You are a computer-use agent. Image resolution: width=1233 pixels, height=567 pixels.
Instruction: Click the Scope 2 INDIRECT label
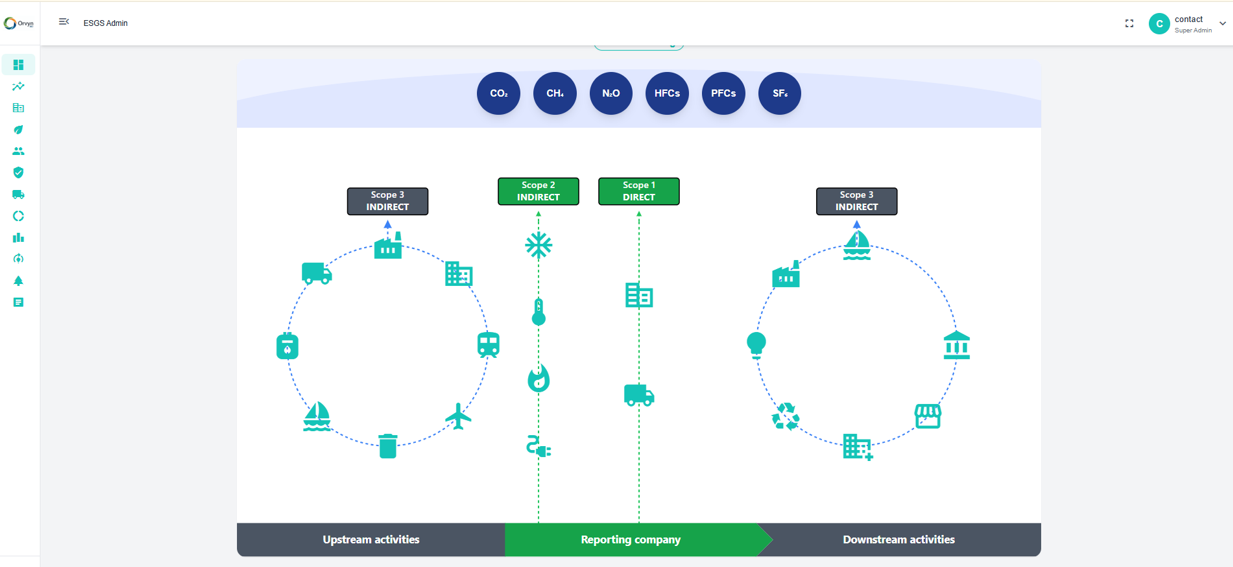538,191
